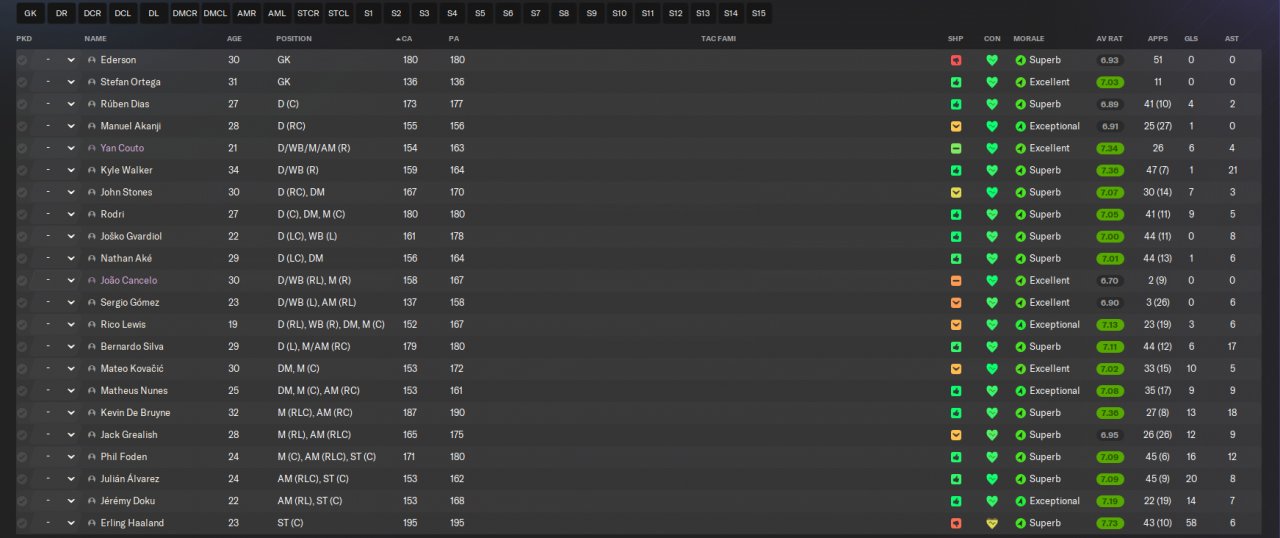Select the S1 substitute slot button
The height and width of the screenshot is (538, 1280).
click(x=369, y=13)
